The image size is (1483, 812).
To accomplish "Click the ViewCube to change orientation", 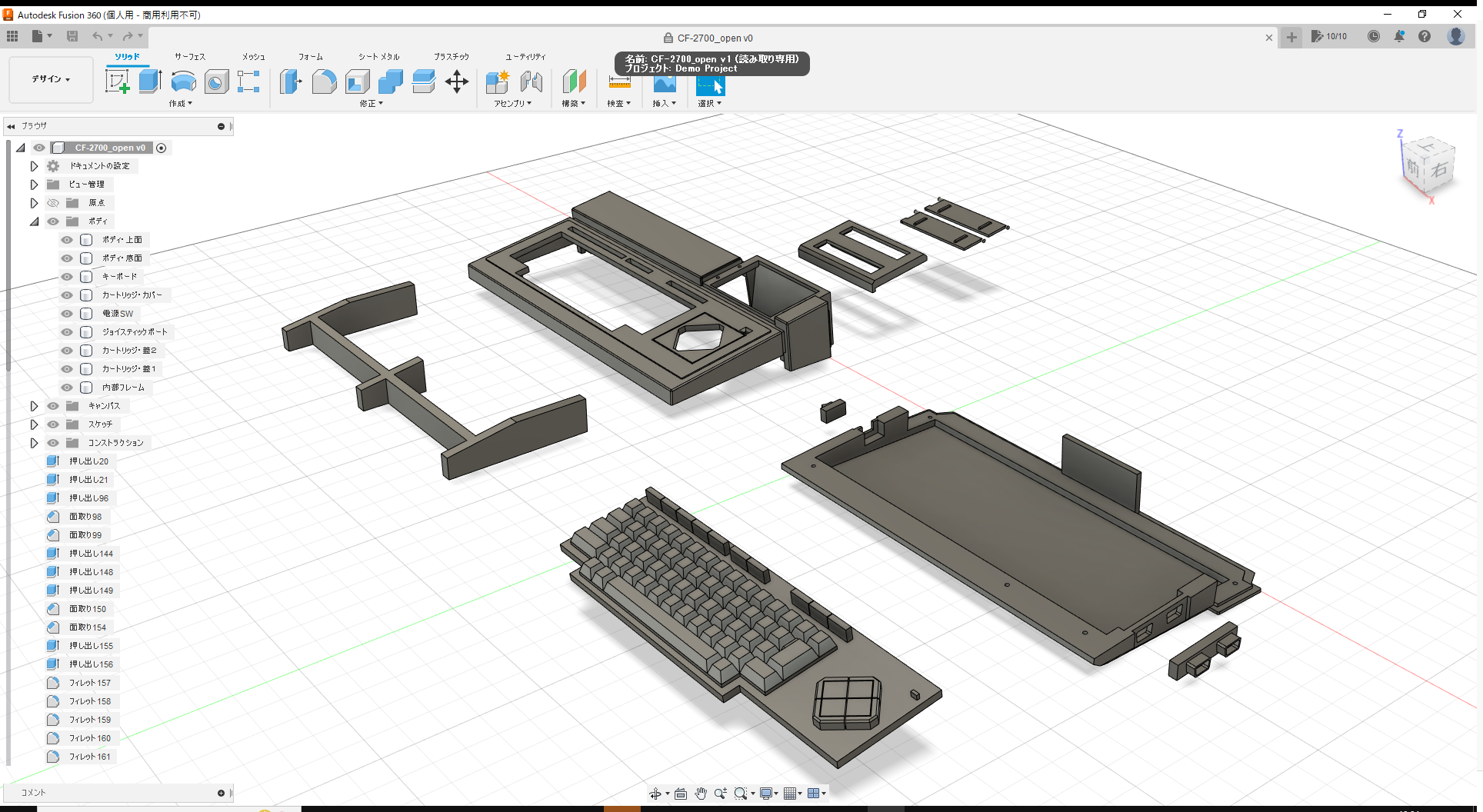I will 1427,165.
